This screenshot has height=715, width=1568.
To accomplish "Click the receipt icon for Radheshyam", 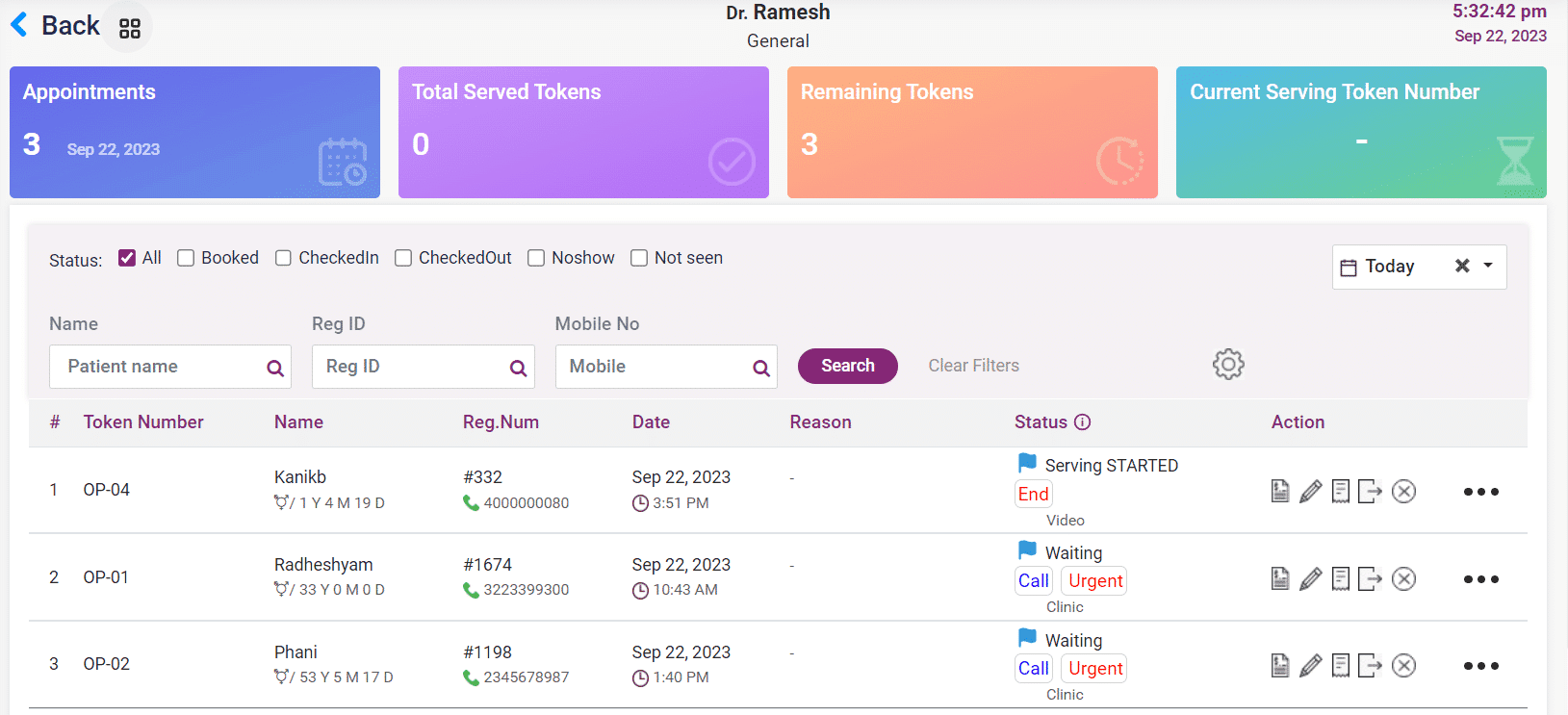I will pos(1340,579).
